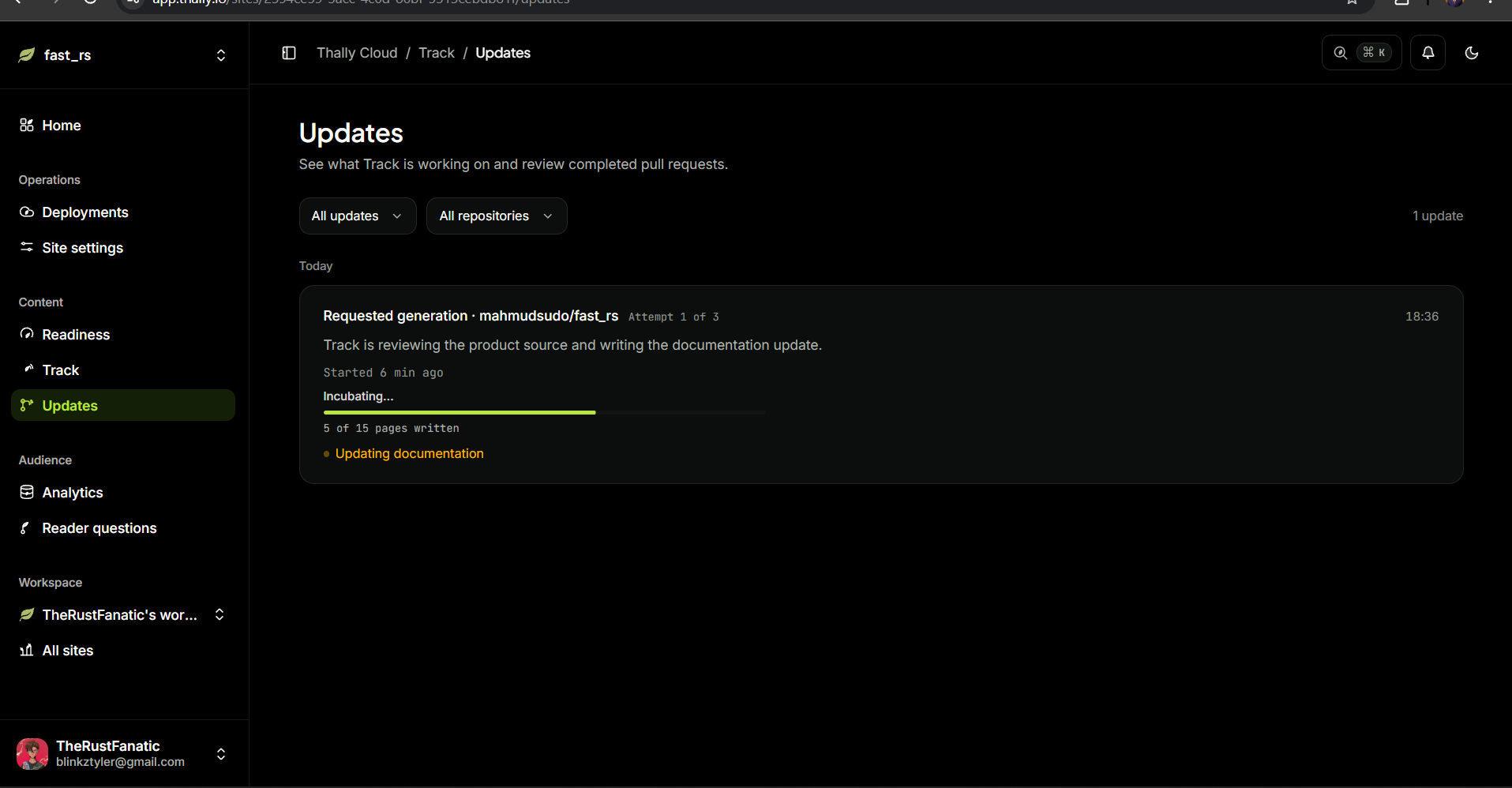
Task: Click Updating documentation status text
Action: click(x=409, y=453)
